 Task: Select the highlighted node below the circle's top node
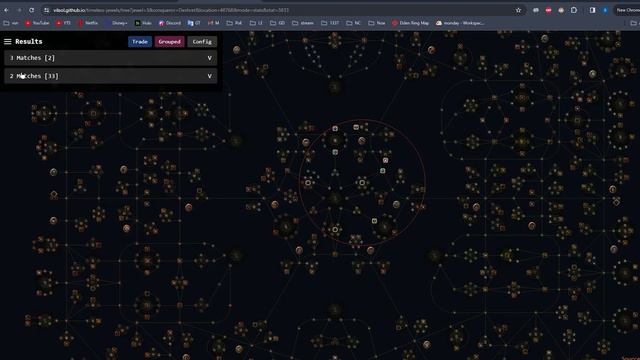335,152
